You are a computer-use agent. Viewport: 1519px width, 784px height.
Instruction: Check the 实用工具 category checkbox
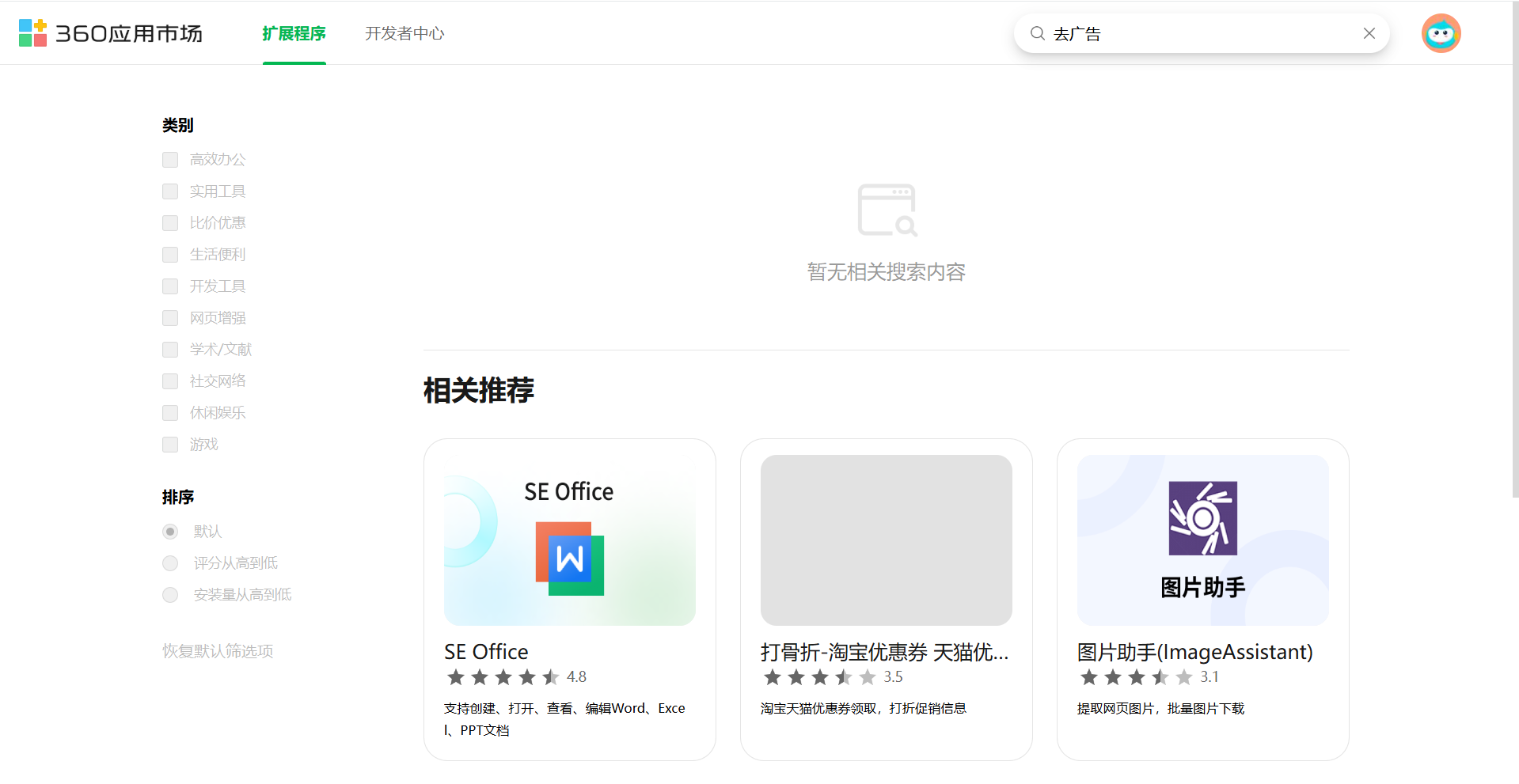(x=170, y=191)
